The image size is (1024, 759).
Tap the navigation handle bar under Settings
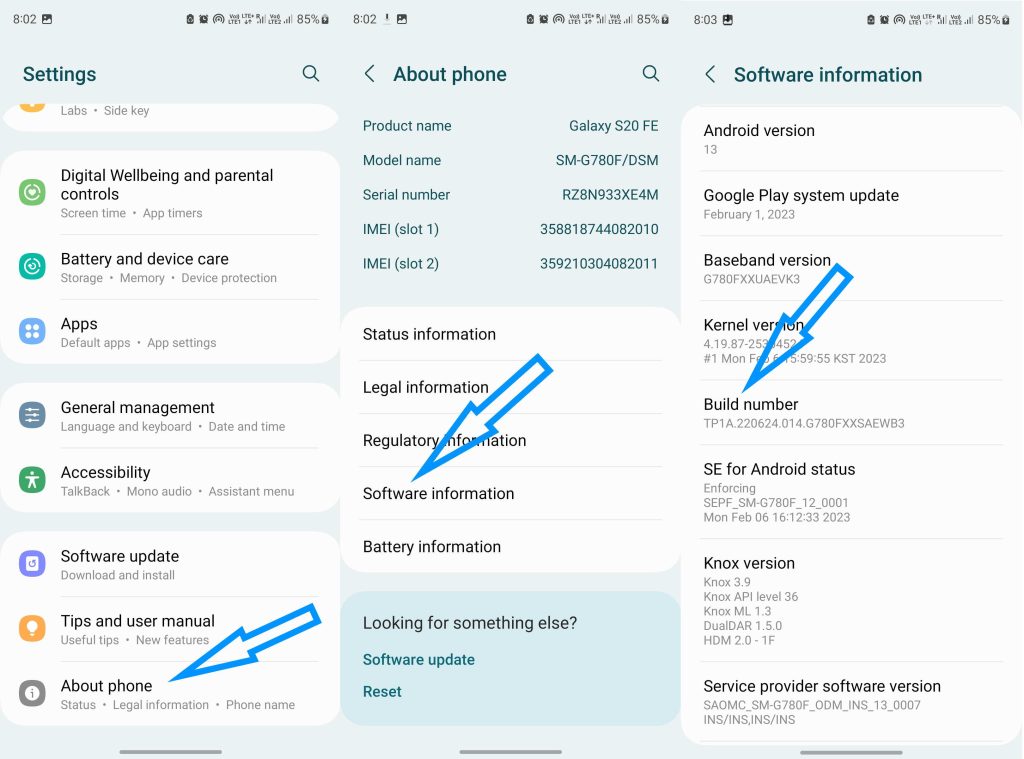tap(170, 752)
